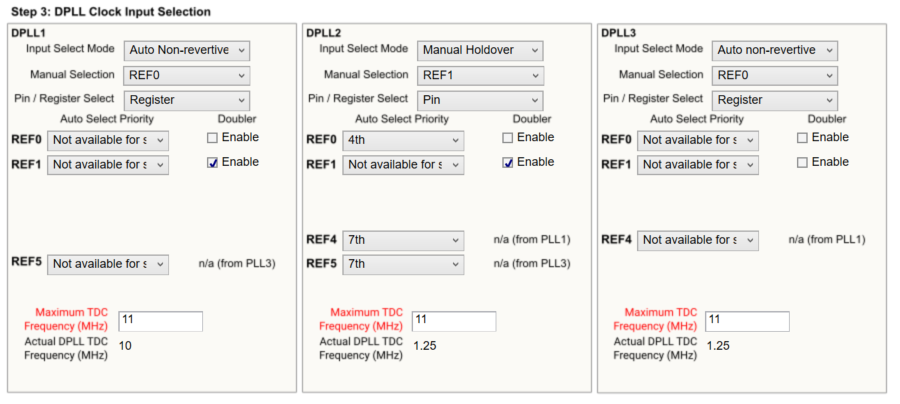Open the DPLL3 Input Select Mode dropdown
The image size is (900, 404).
(x=774, y=50)
